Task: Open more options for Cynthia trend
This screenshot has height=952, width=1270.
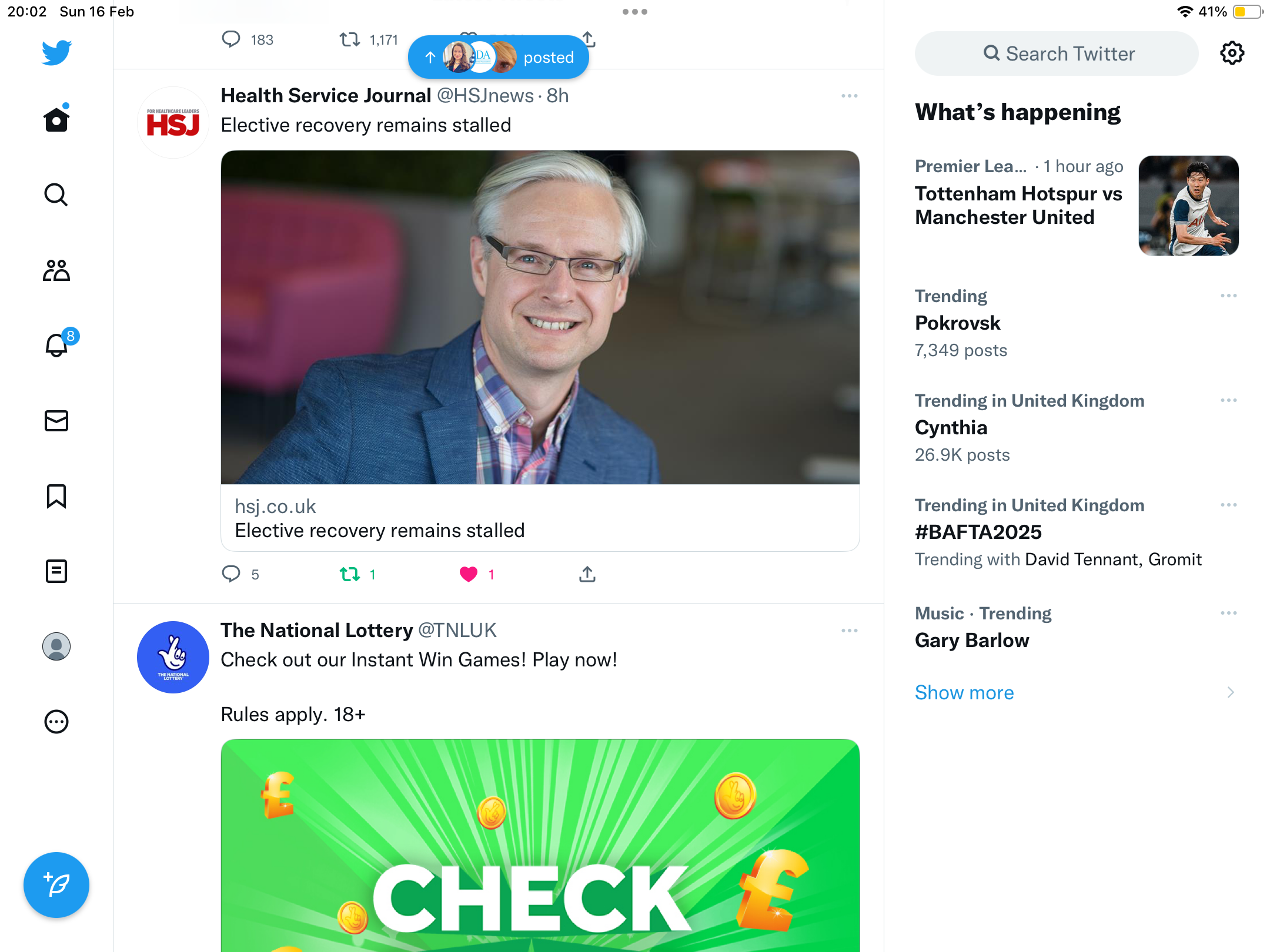Action: [1228, 400]
